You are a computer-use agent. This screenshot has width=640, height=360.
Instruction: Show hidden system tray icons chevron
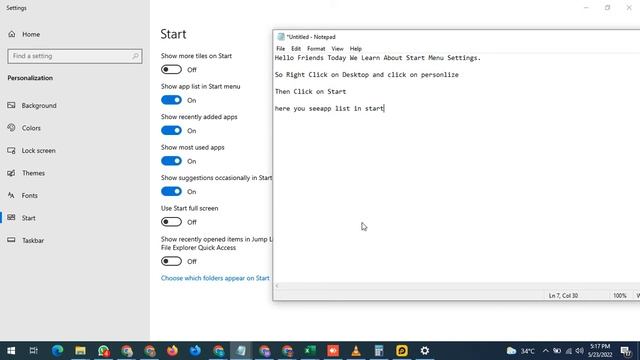[545, 351]
